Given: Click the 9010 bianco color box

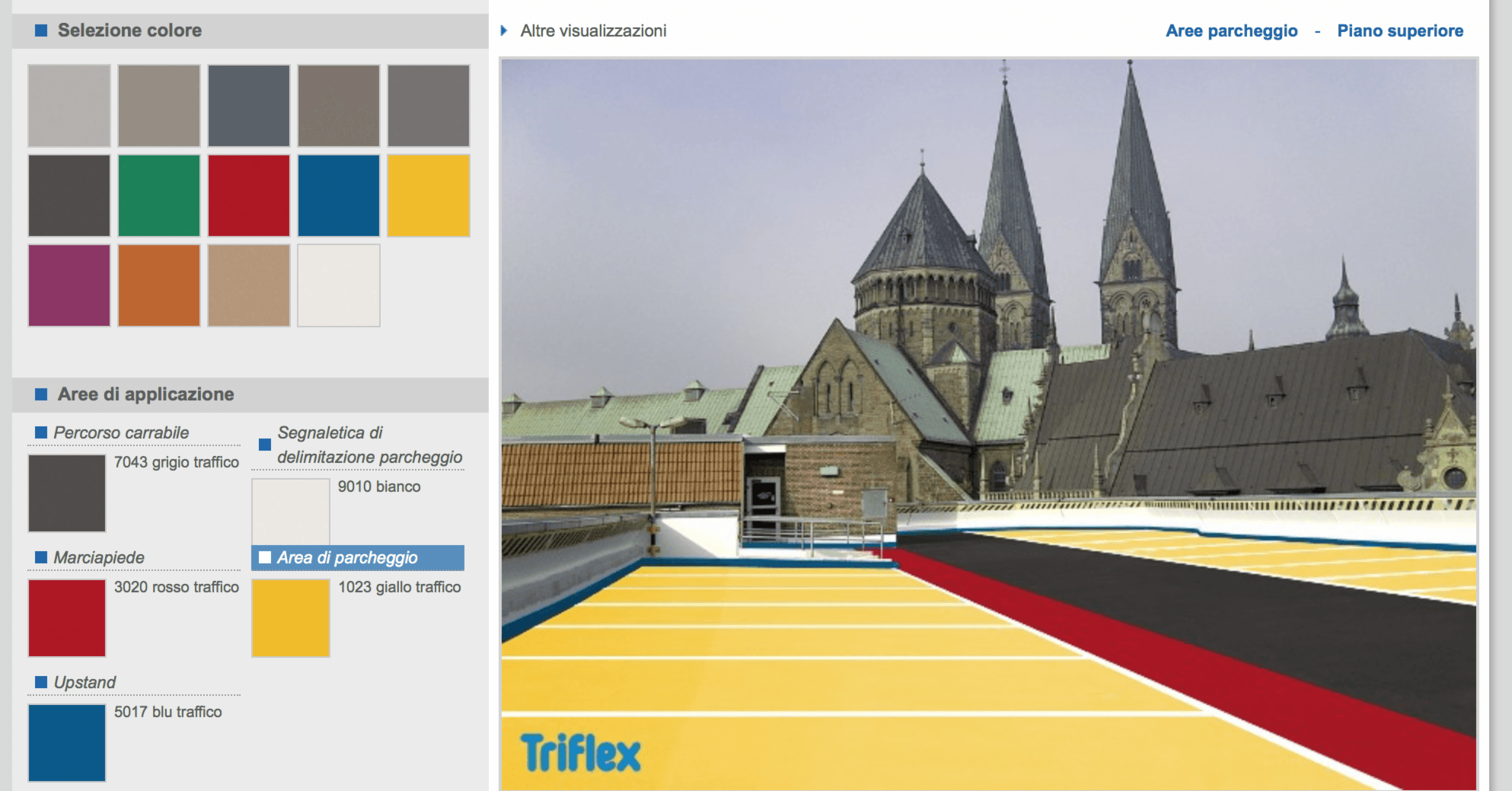Looking at the screenshot, I should (x=291, y=512).
